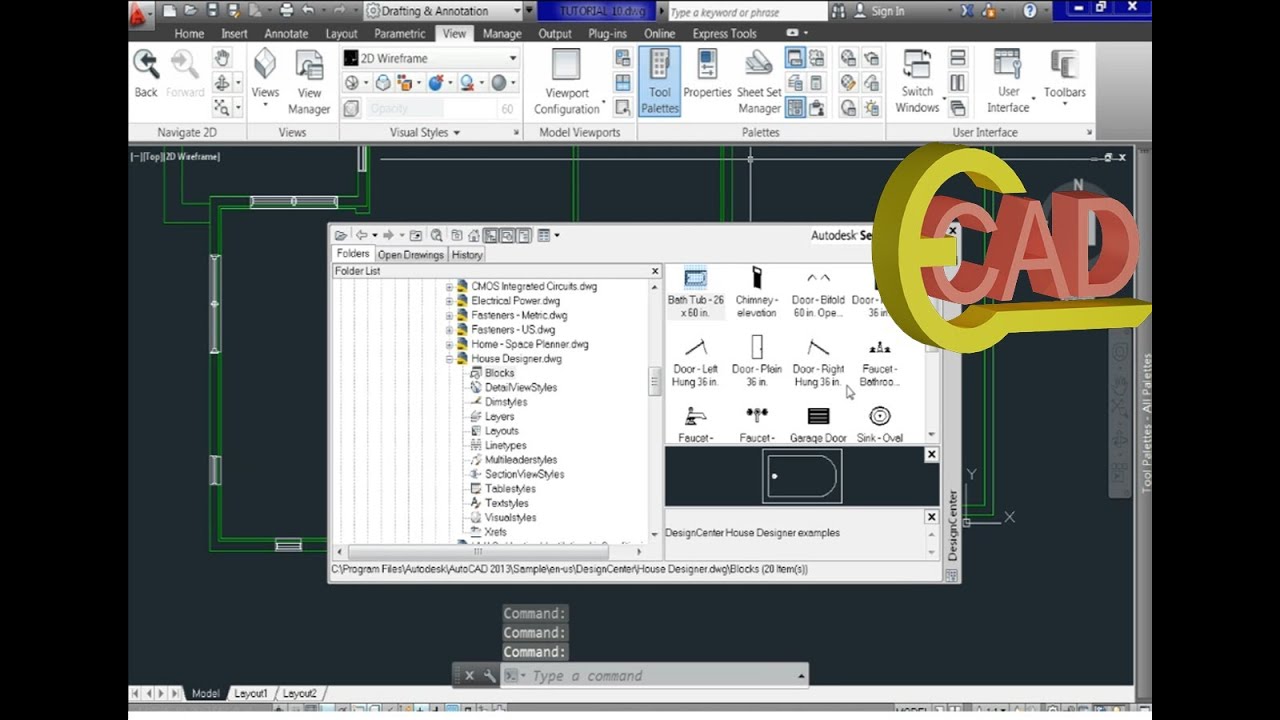1280x720 pixels.
Task: Toggle the DesignCenter Tree View button
Action: pos(491,236)
